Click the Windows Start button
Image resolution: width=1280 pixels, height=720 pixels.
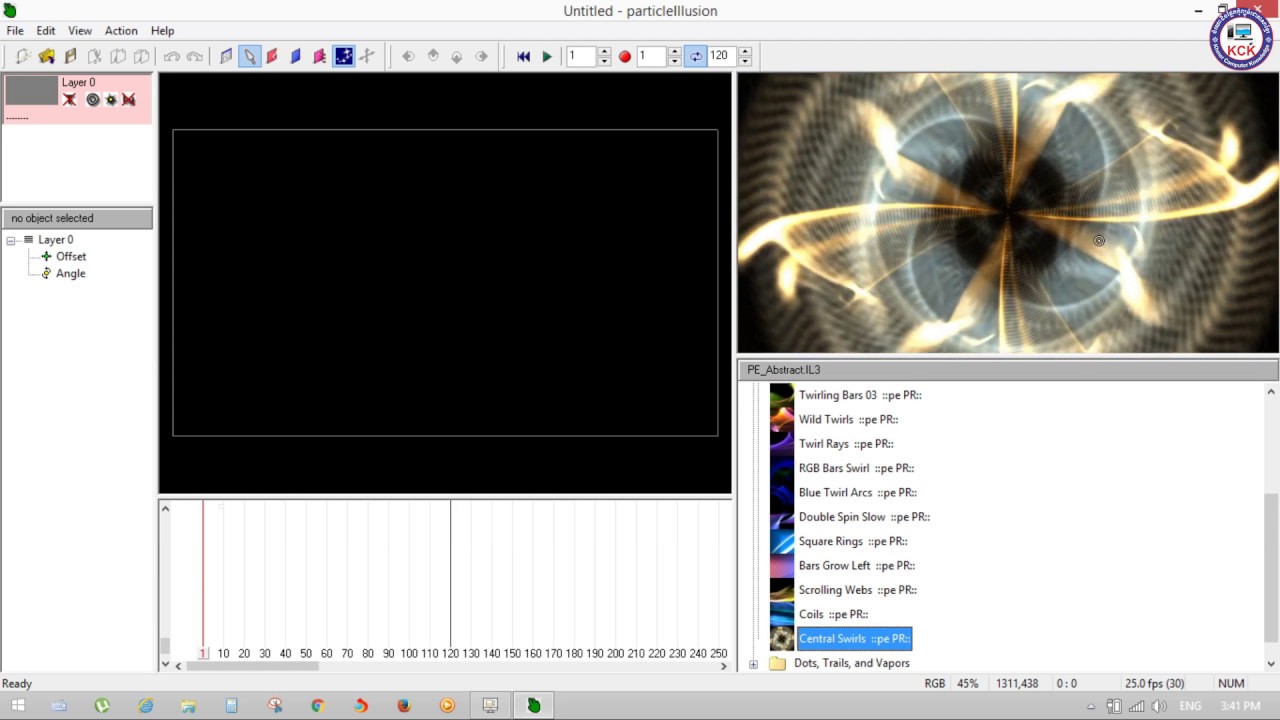18,706
